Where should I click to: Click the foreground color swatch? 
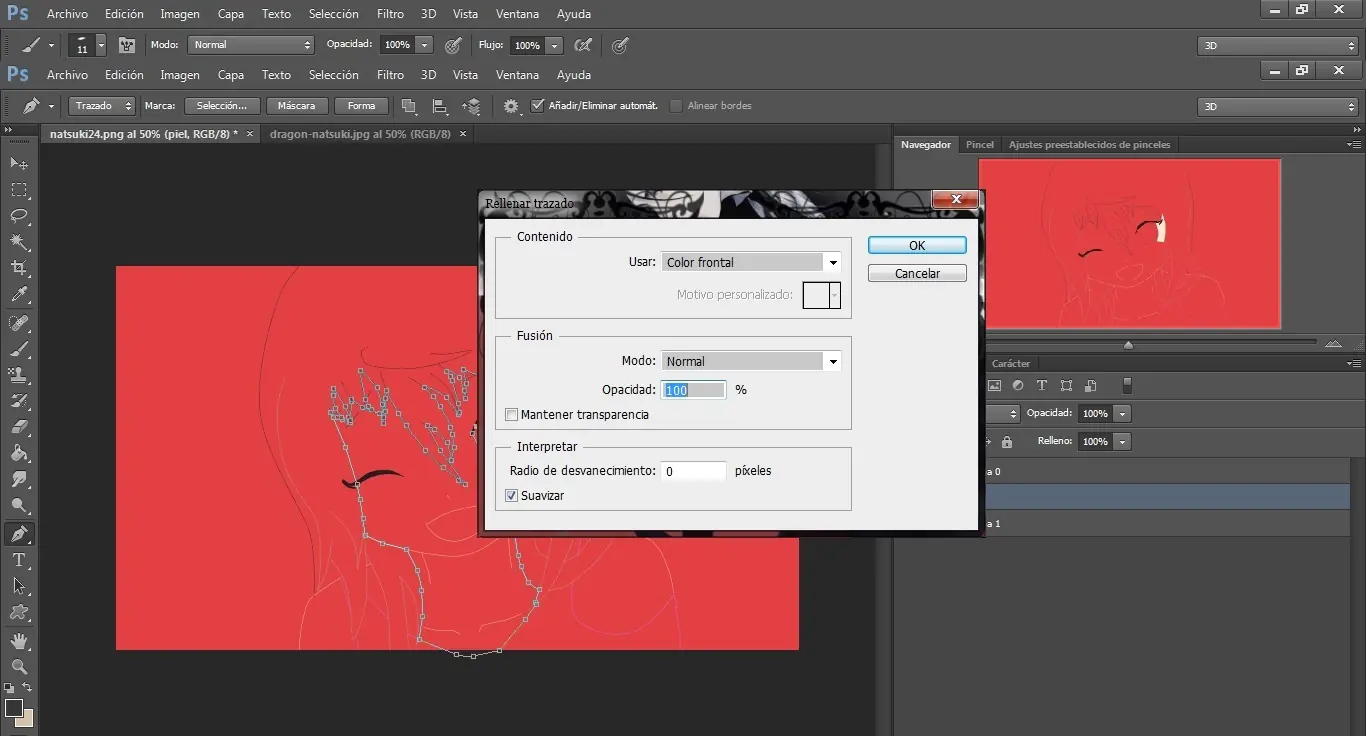[13, 708]
